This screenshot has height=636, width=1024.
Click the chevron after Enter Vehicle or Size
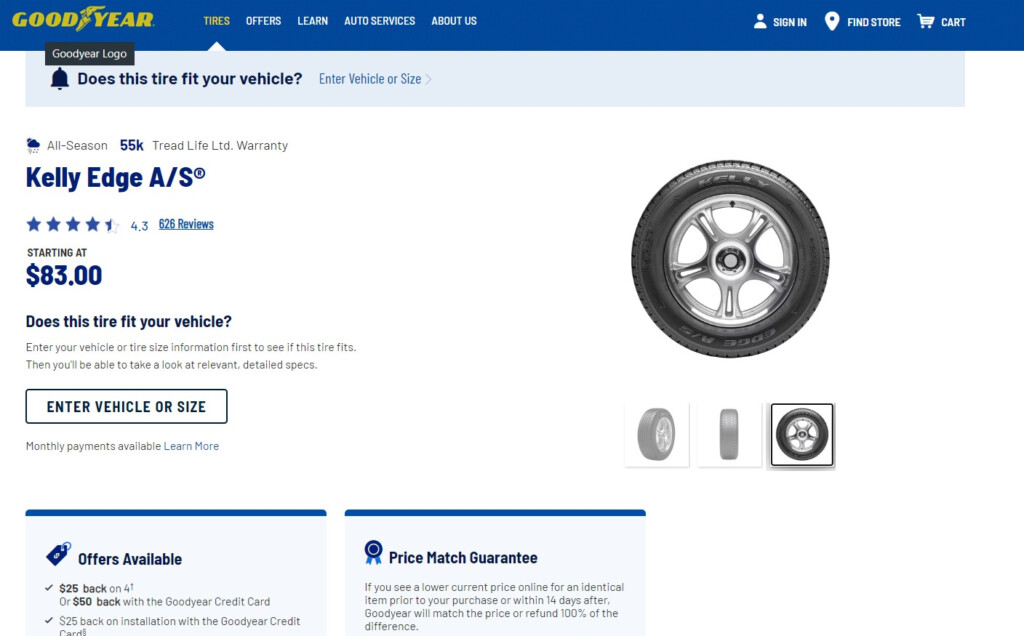428,79
